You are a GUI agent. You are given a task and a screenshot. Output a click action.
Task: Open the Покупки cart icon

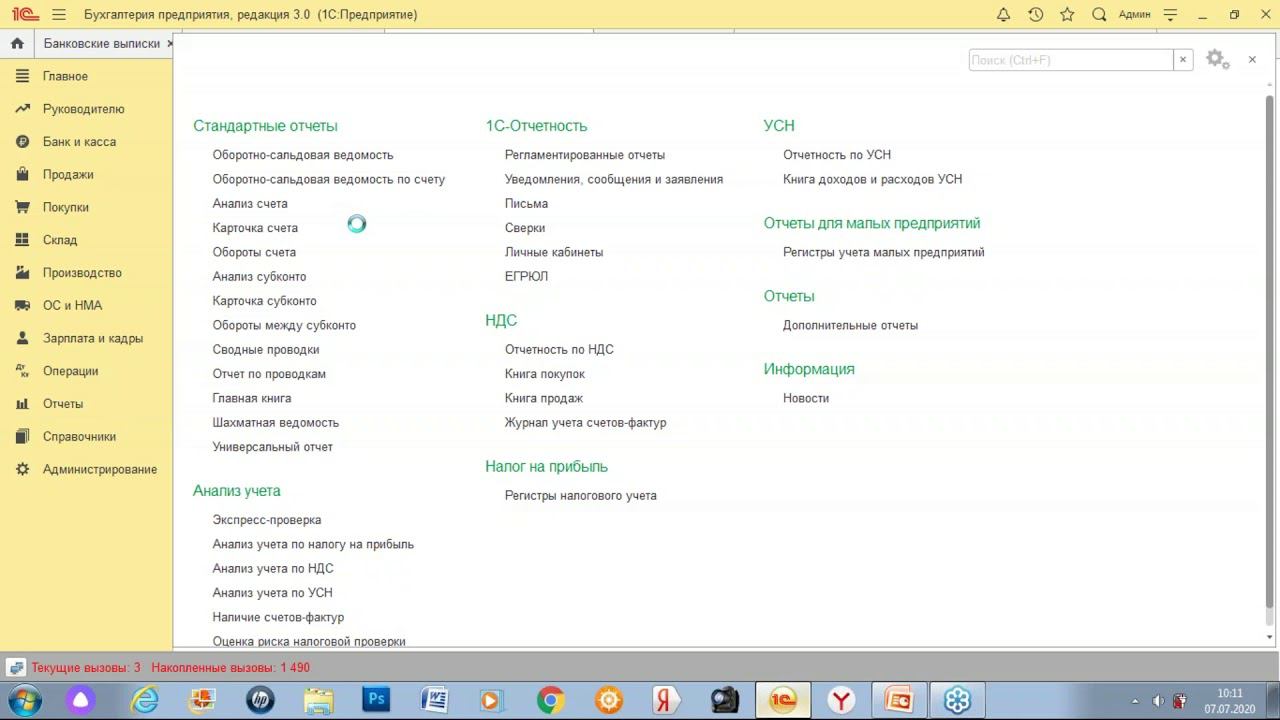tap(22, 207)
